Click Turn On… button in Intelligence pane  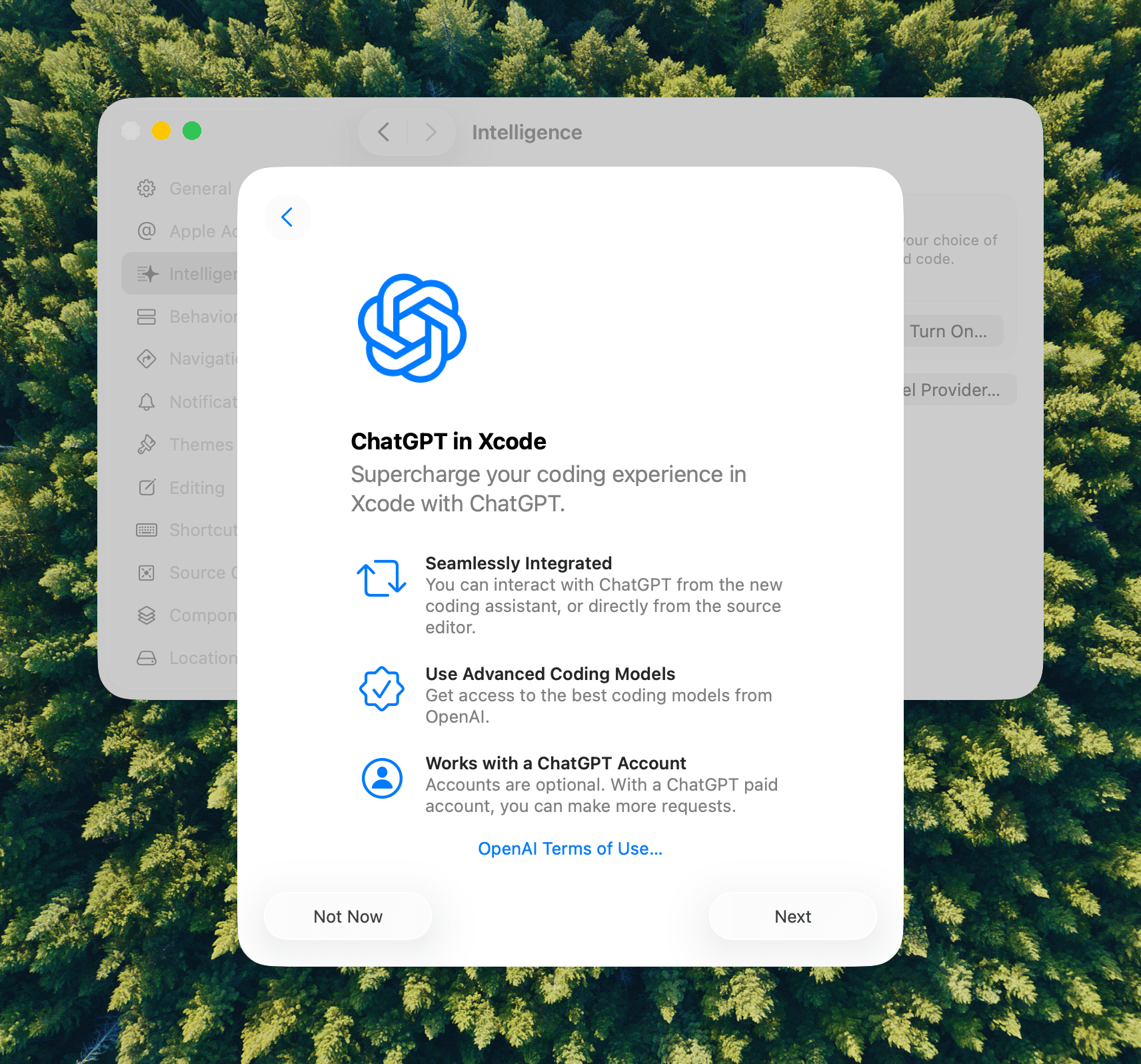(952, 331)
